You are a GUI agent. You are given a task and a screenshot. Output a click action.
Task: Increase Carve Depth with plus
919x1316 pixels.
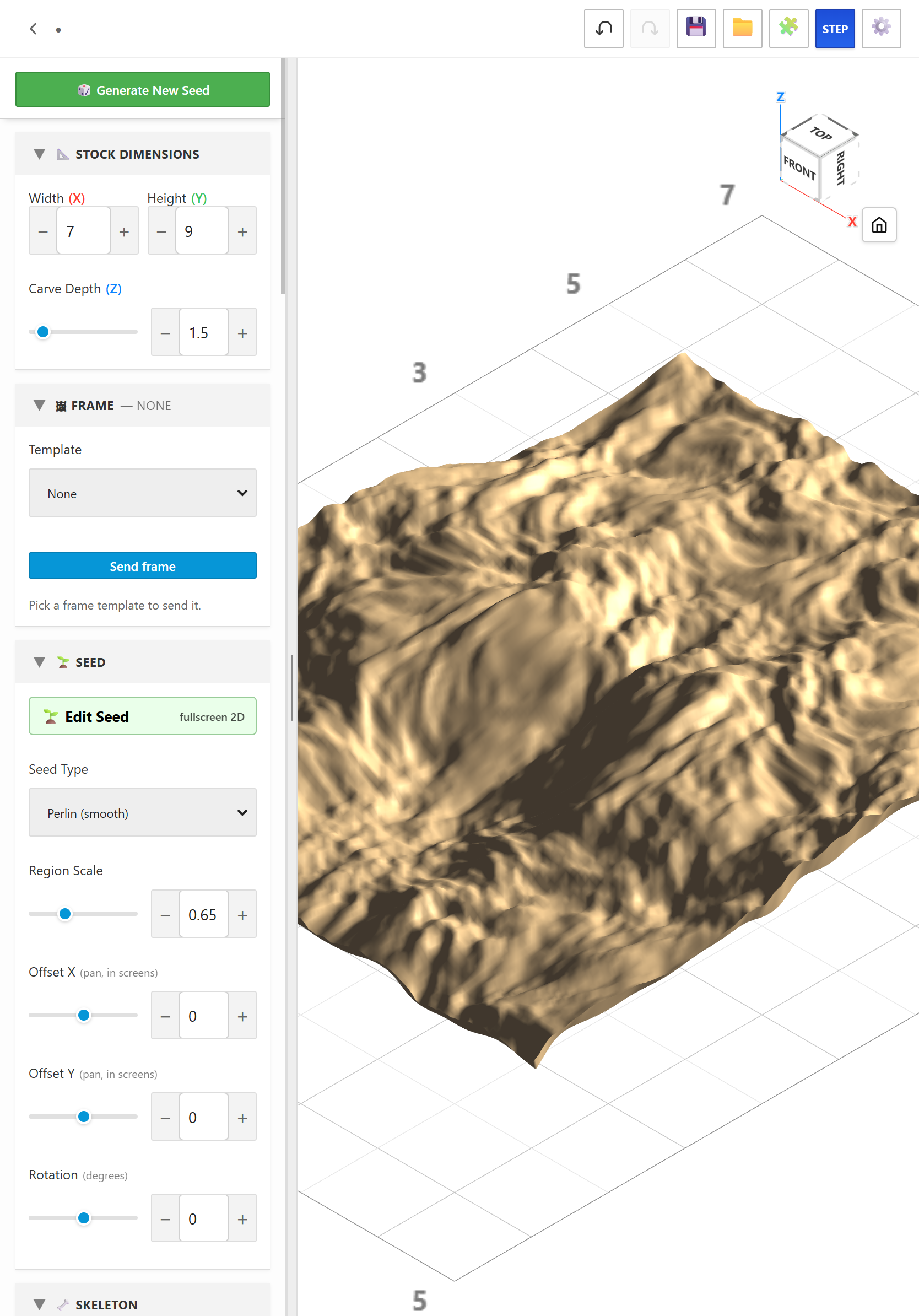pyautogui.click(x=242, y=333)
